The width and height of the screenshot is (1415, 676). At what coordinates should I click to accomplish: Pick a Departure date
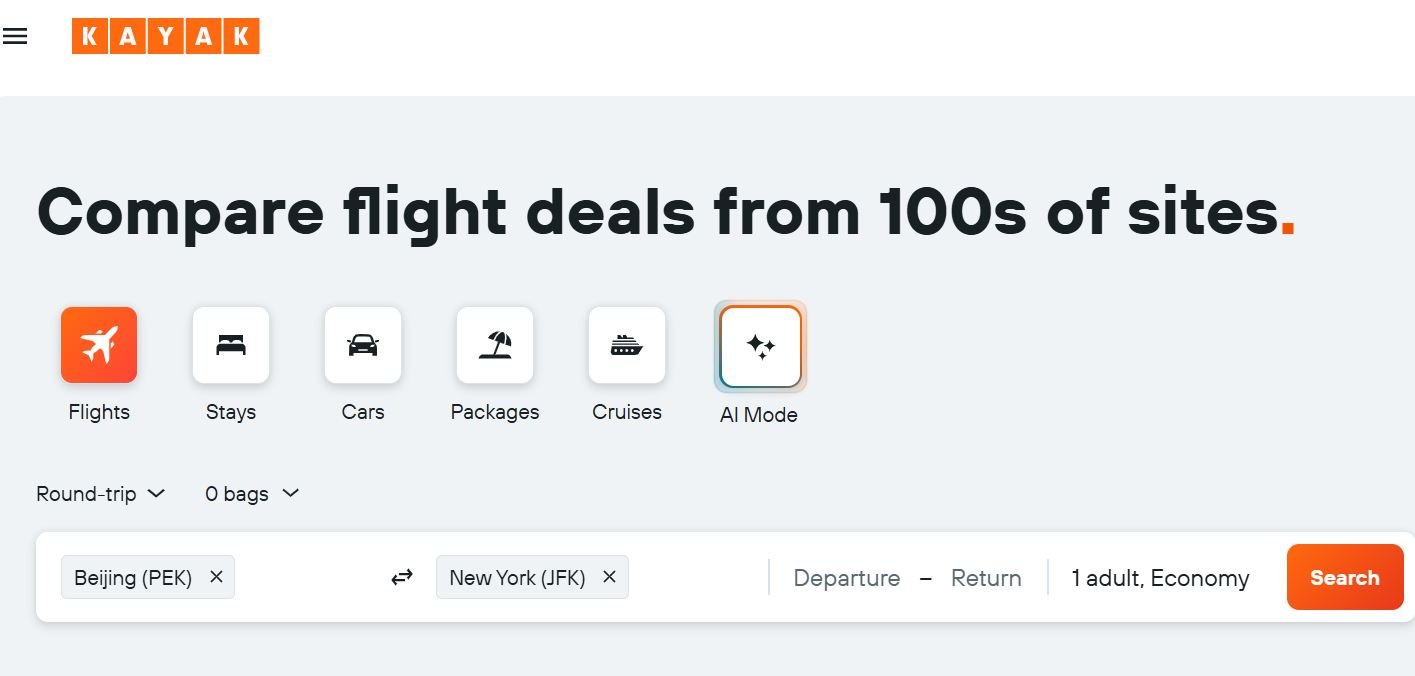coord(846,578)
